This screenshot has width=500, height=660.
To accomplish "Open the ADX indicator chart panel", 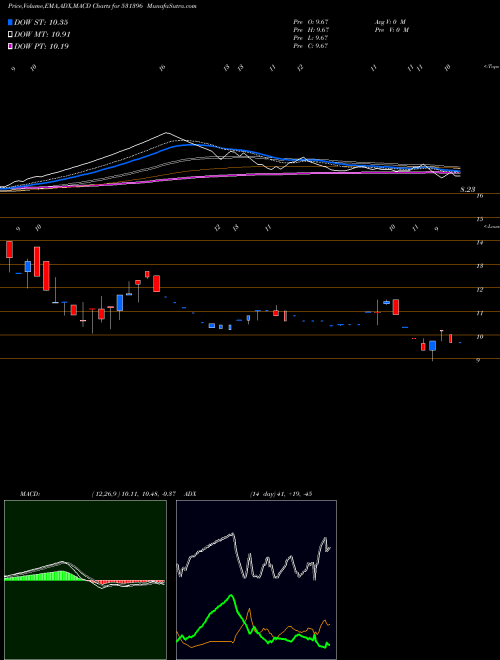I will click(256, 580).
